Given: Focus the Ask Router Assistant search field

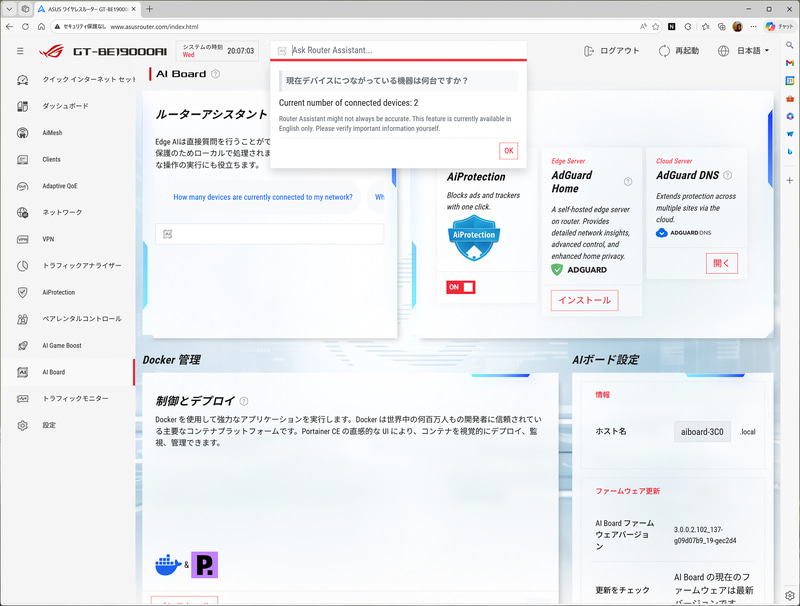Looking at the screenshot, I should click(398, 50).
